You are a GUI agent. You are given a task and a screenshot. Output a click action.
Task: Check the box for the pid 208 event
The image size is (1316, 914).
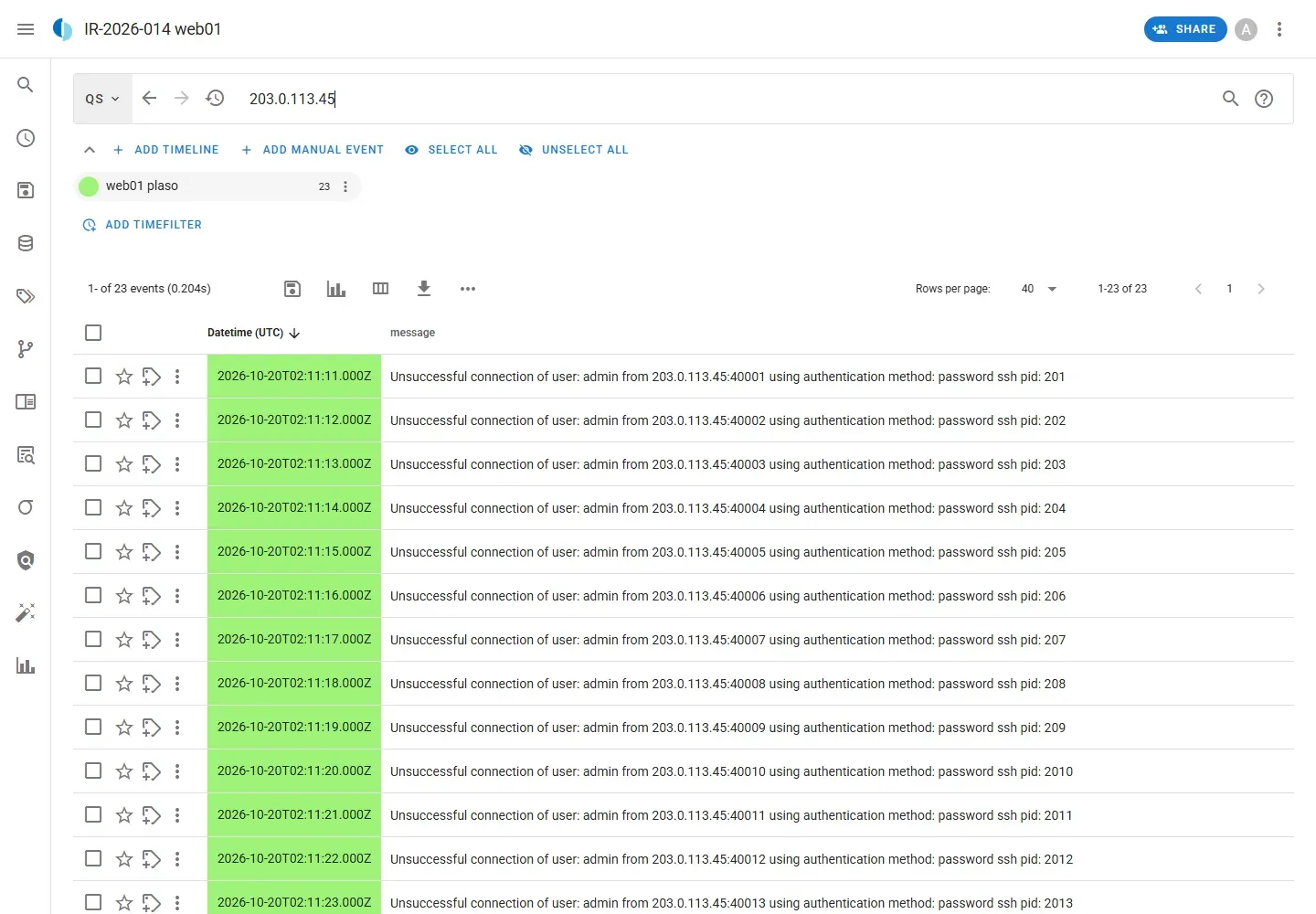(93, 683)
